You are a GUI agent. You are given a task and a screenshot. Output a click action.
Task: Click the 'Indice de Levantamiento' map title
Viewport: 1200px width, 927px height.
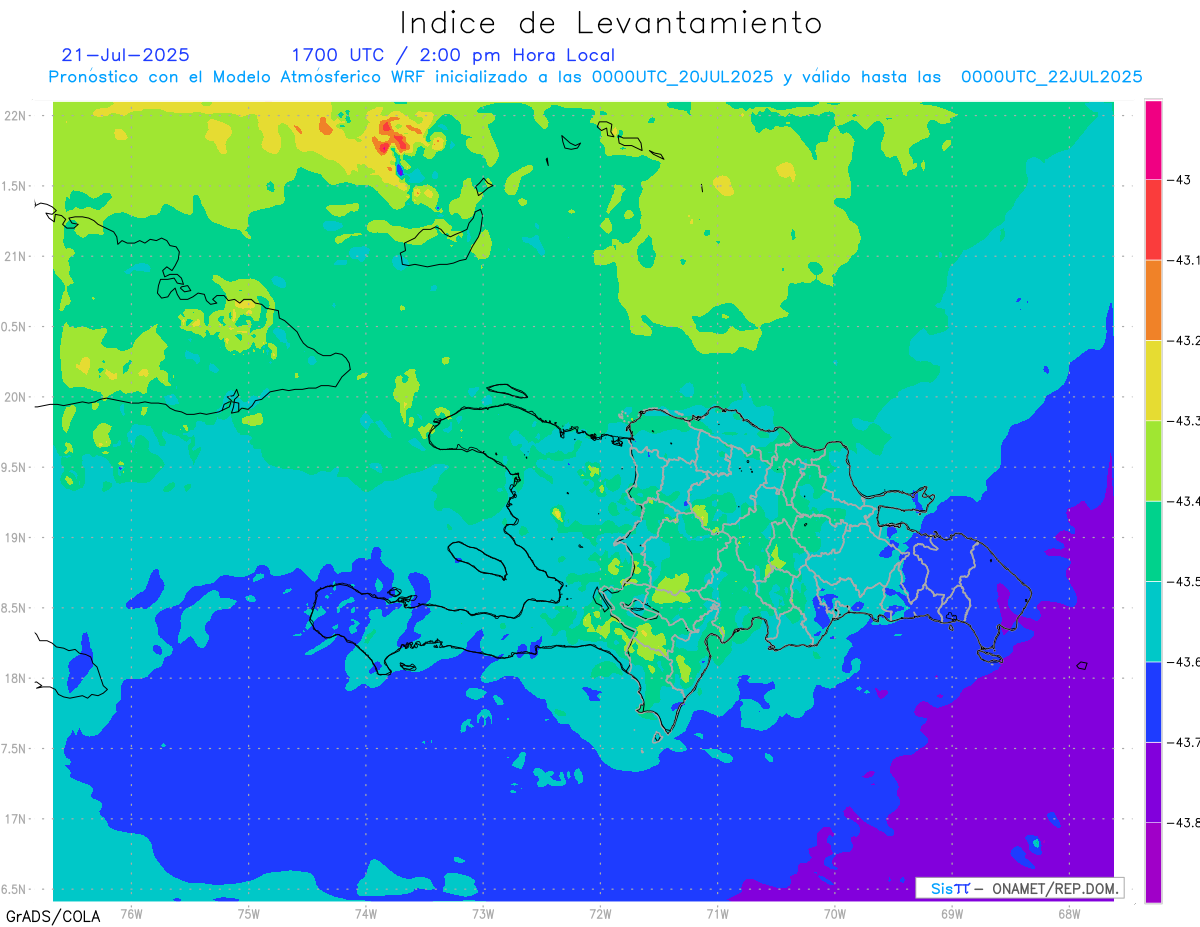tap(610, 22)
